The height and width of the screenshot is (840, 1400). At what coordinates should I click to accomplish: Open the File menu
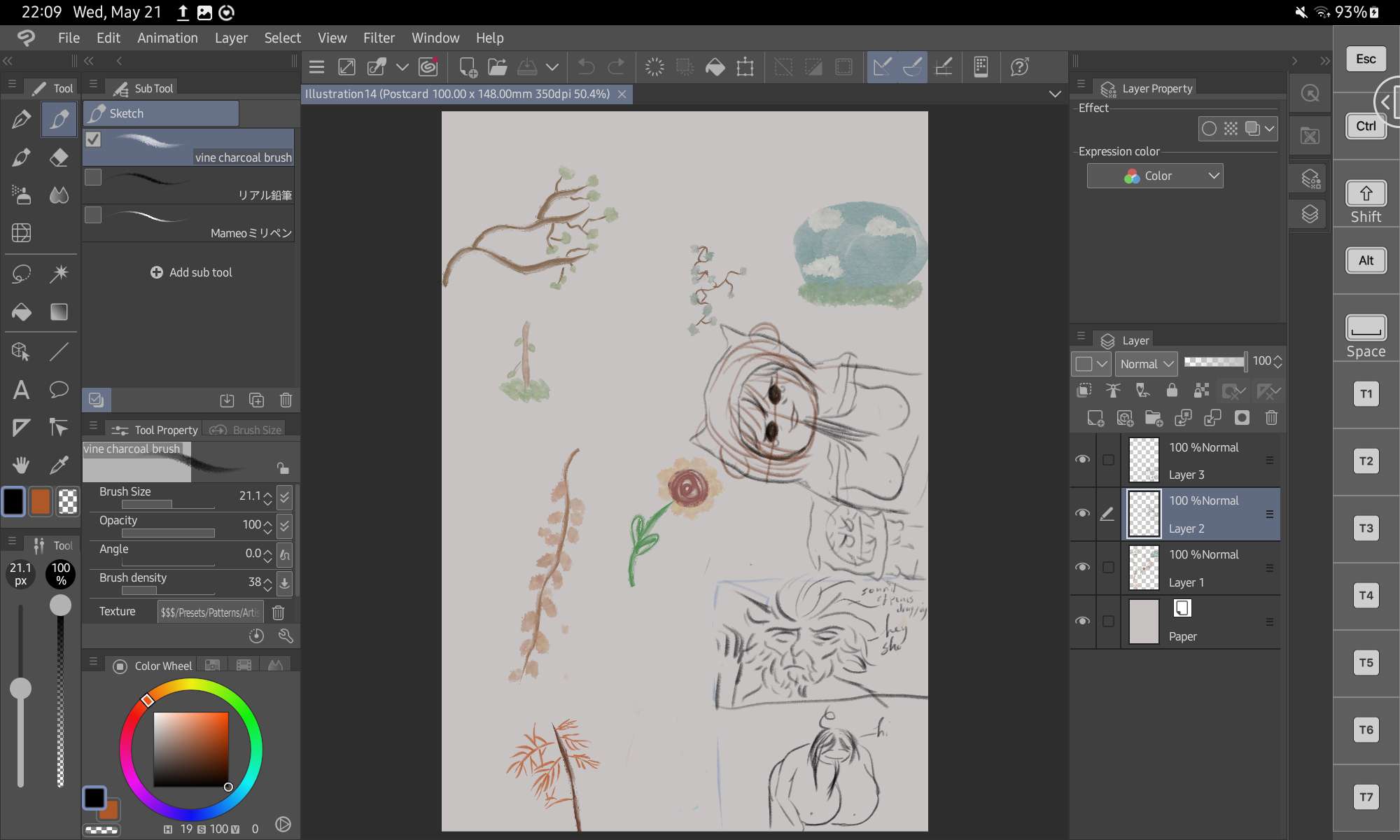click(69, 38)
